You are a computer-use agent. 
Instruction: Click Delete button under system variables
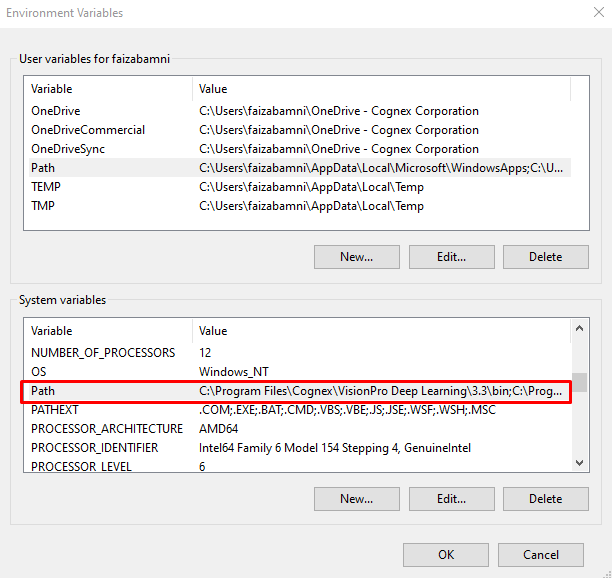(545, 499)
